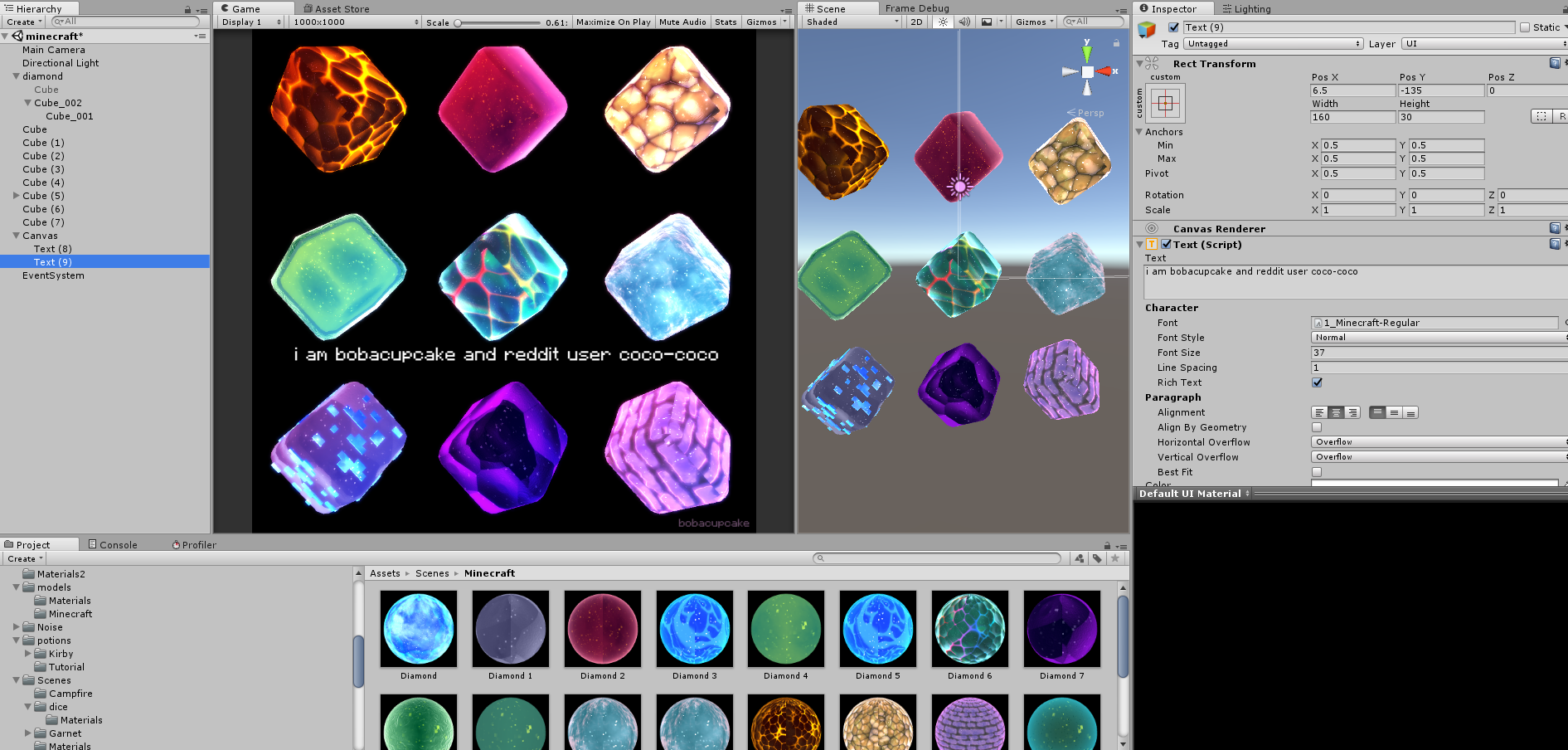Switch to the Profiler tab
1568x750 pixels.
(x=194, y=545)
